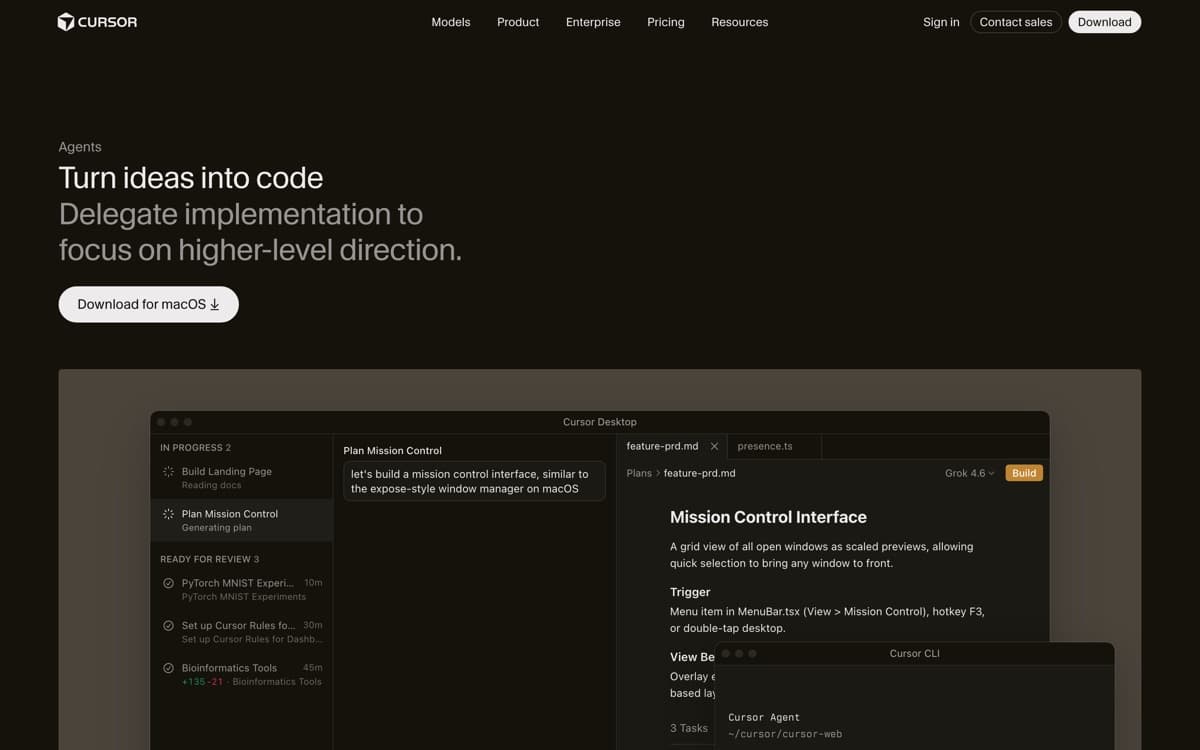Click the spinner icon beside Plan Mission Control
The width and height of the screenshot is (1200, 750).
[x=168, y=514]
